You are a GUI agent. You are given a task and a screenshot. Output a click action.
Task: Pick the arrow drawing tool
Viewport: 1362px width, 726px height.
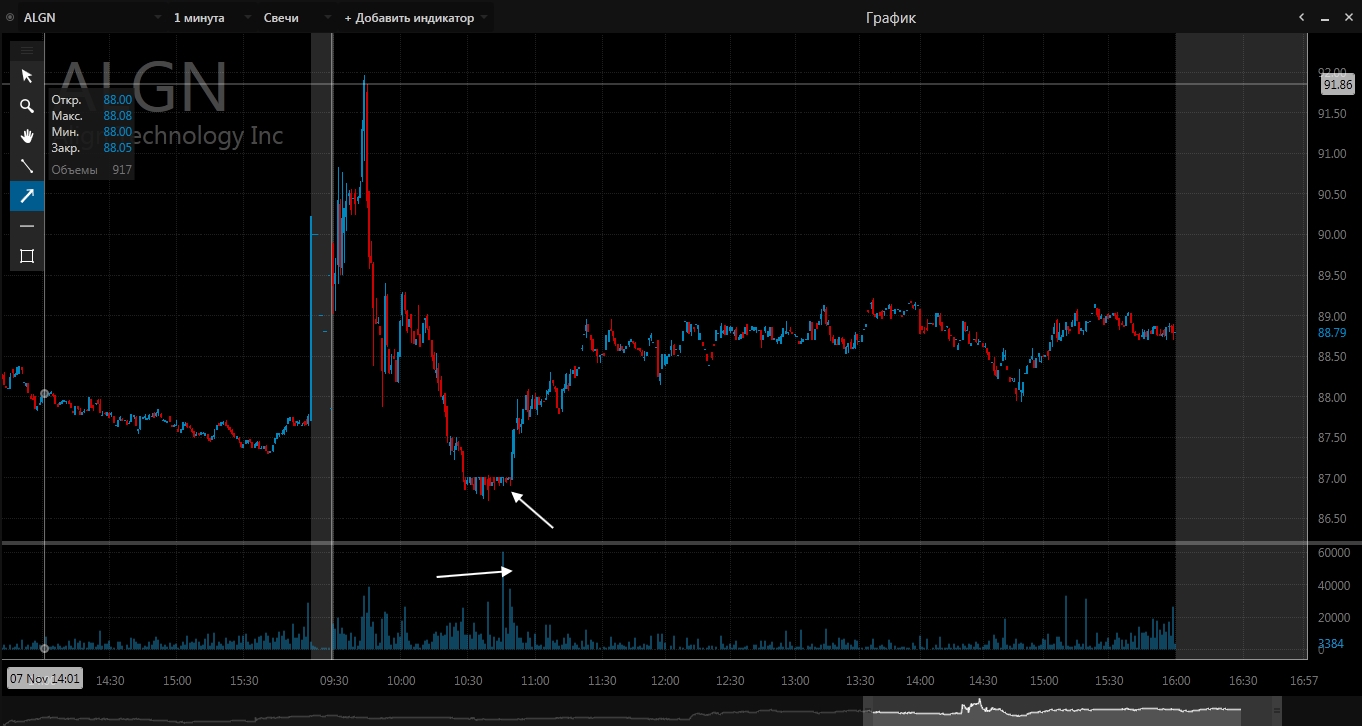[27, 196]
